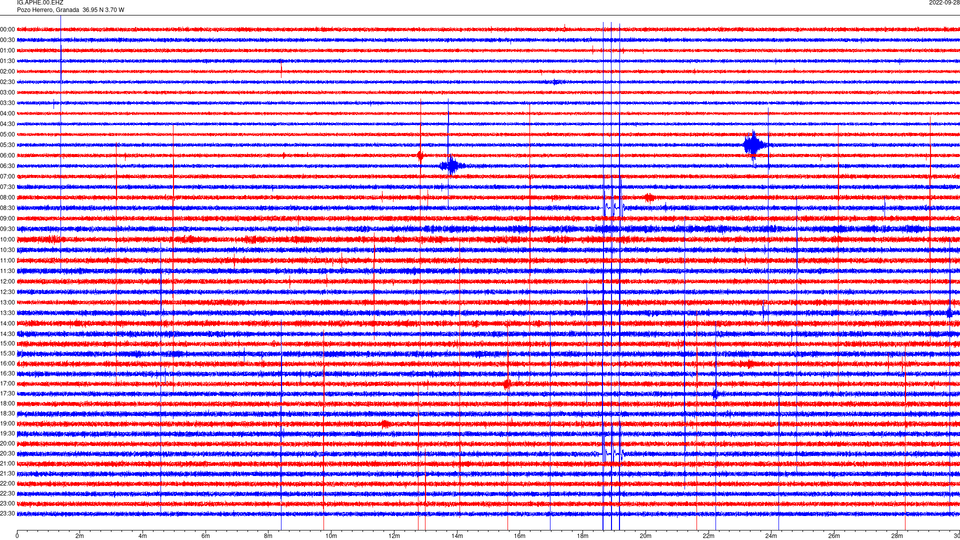Click the blue calibration pulses on 20:30 trace
This screenshot has height=540, width=960.
point(613,454)
